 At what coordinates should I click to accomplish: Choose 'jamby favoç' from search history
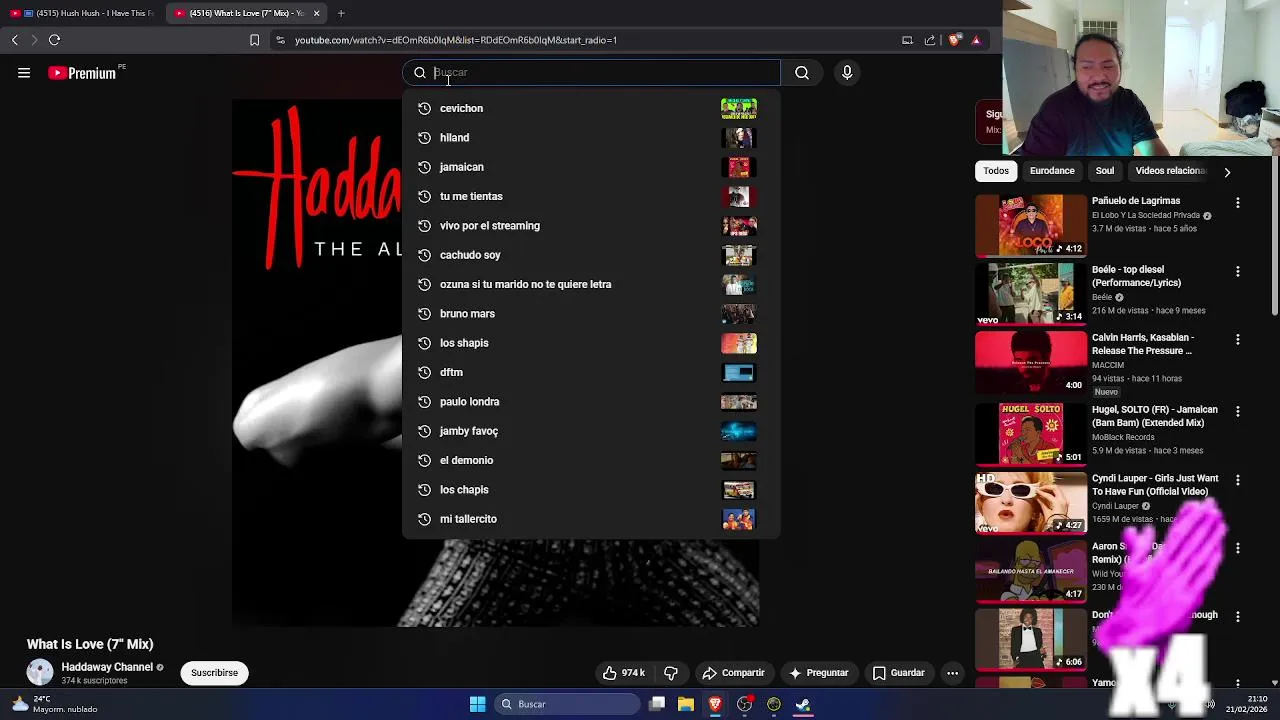pyautogui.click(x=590, y=431)
